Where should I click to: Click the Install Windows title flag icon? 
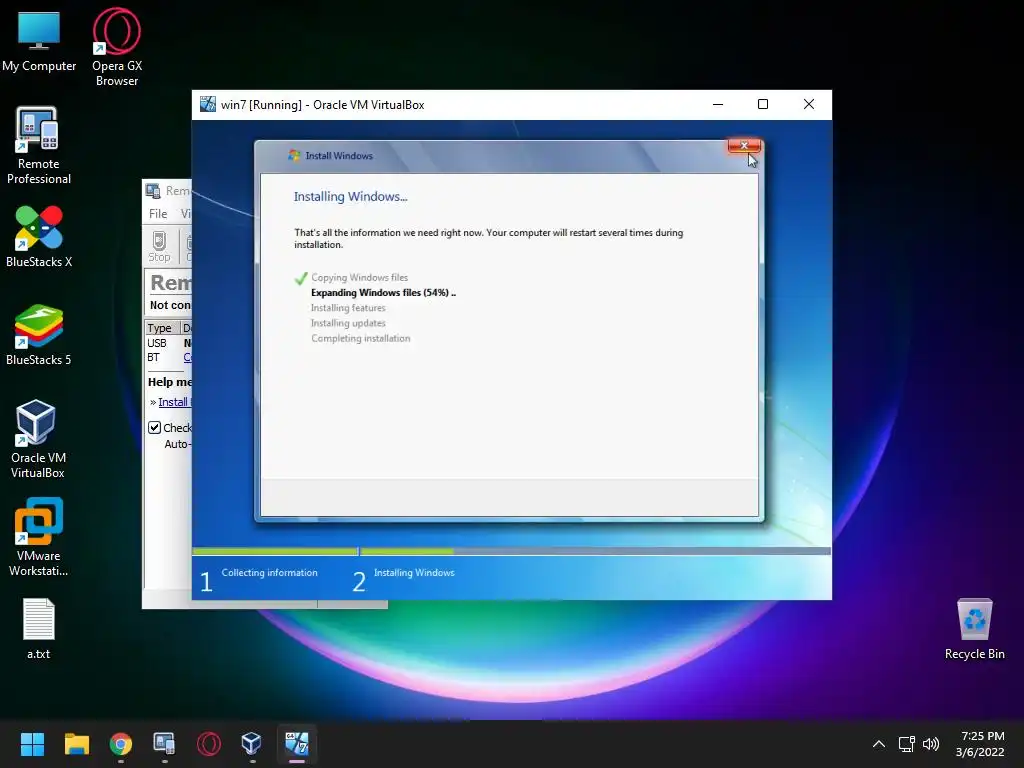click(x=294, y=155)
